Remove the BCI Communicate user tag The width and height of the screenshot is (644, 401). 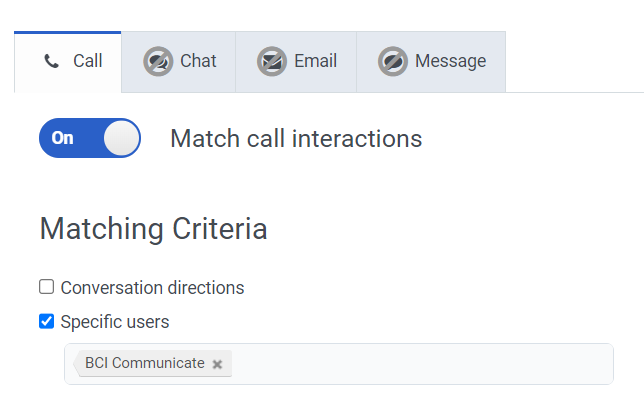(x=217, y=364)
